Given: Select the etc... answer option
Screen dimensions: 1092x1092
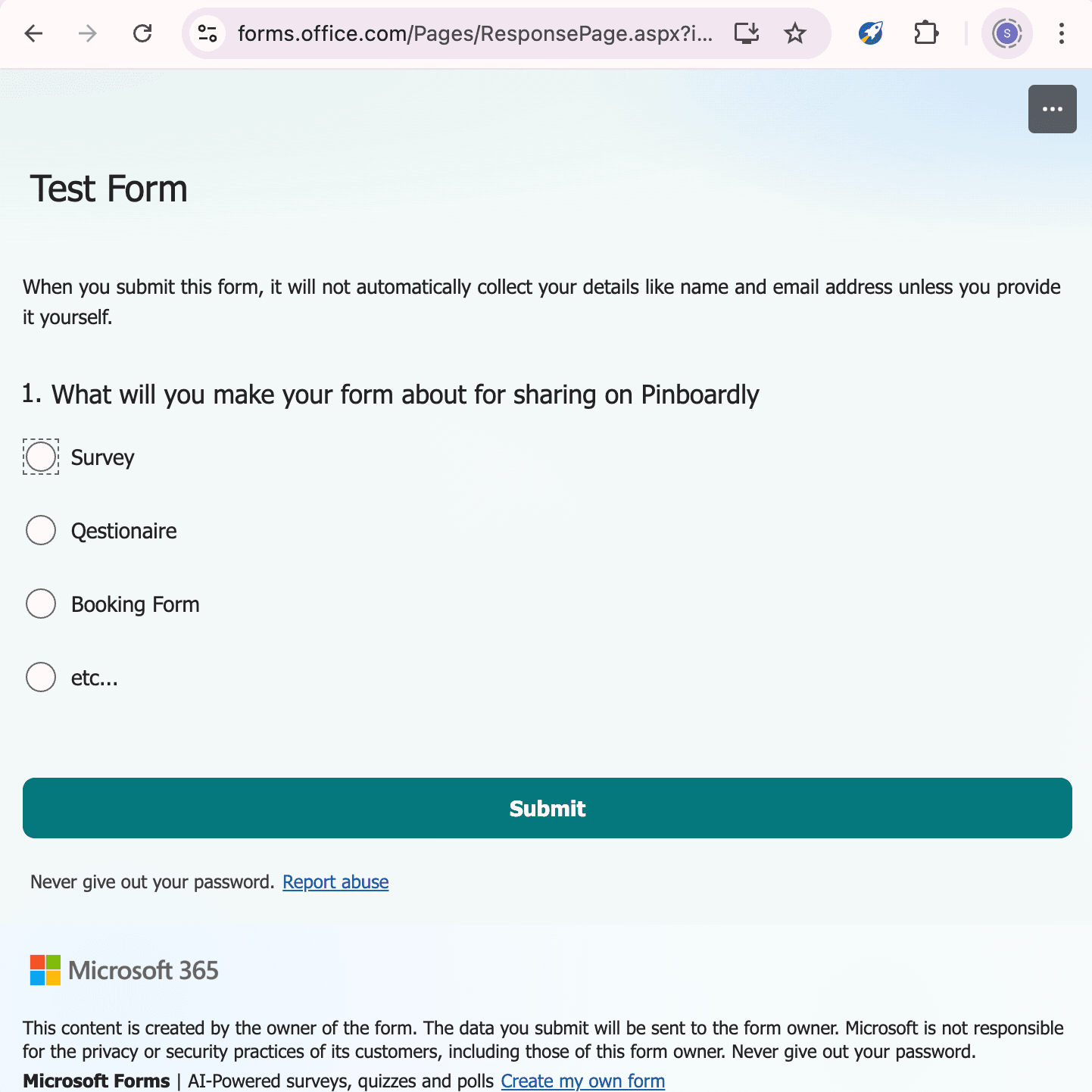Looking at the screenshot, I should point(40,677).
